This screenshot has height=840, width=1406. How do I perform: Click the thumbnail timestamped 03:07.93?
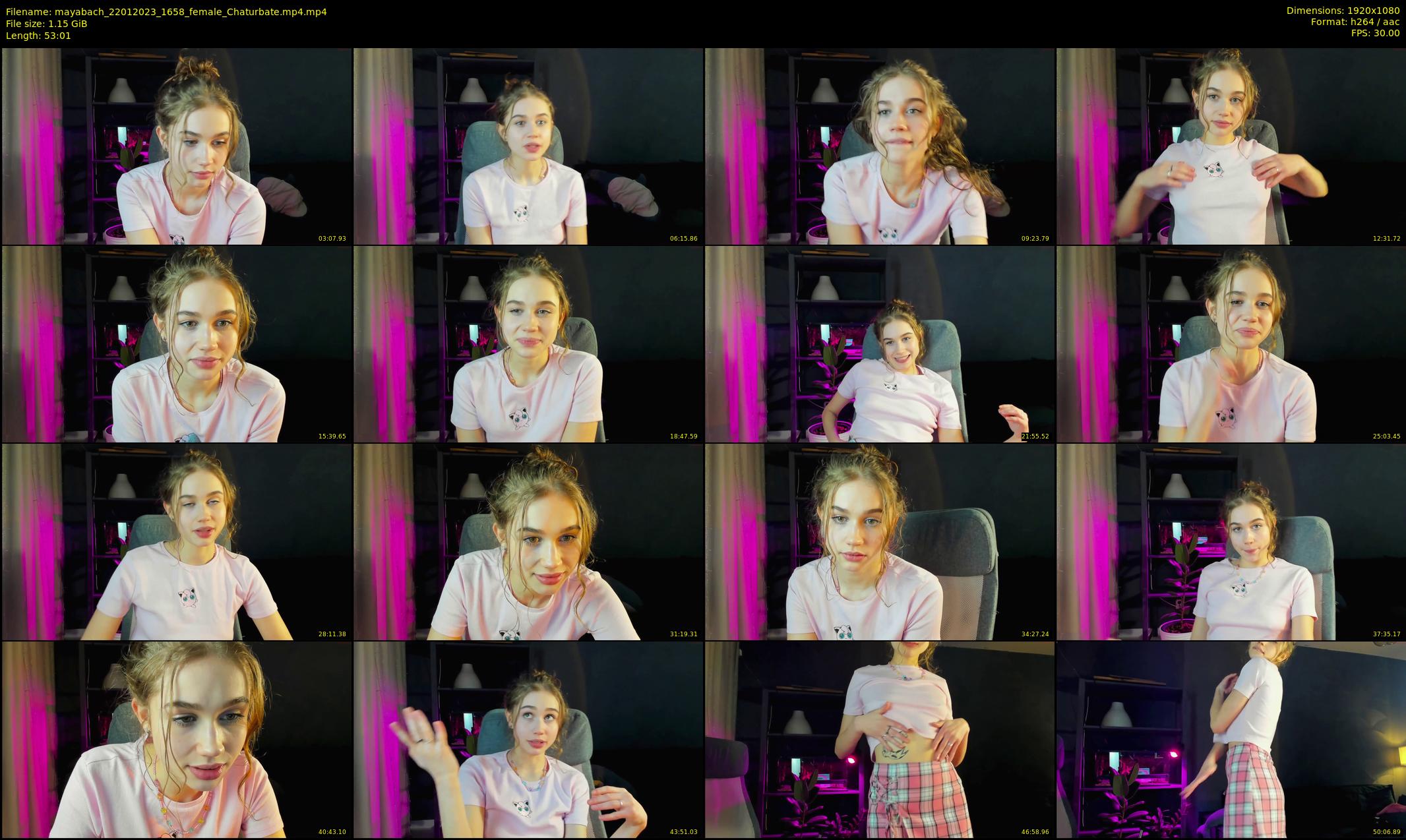pos(177,146)
